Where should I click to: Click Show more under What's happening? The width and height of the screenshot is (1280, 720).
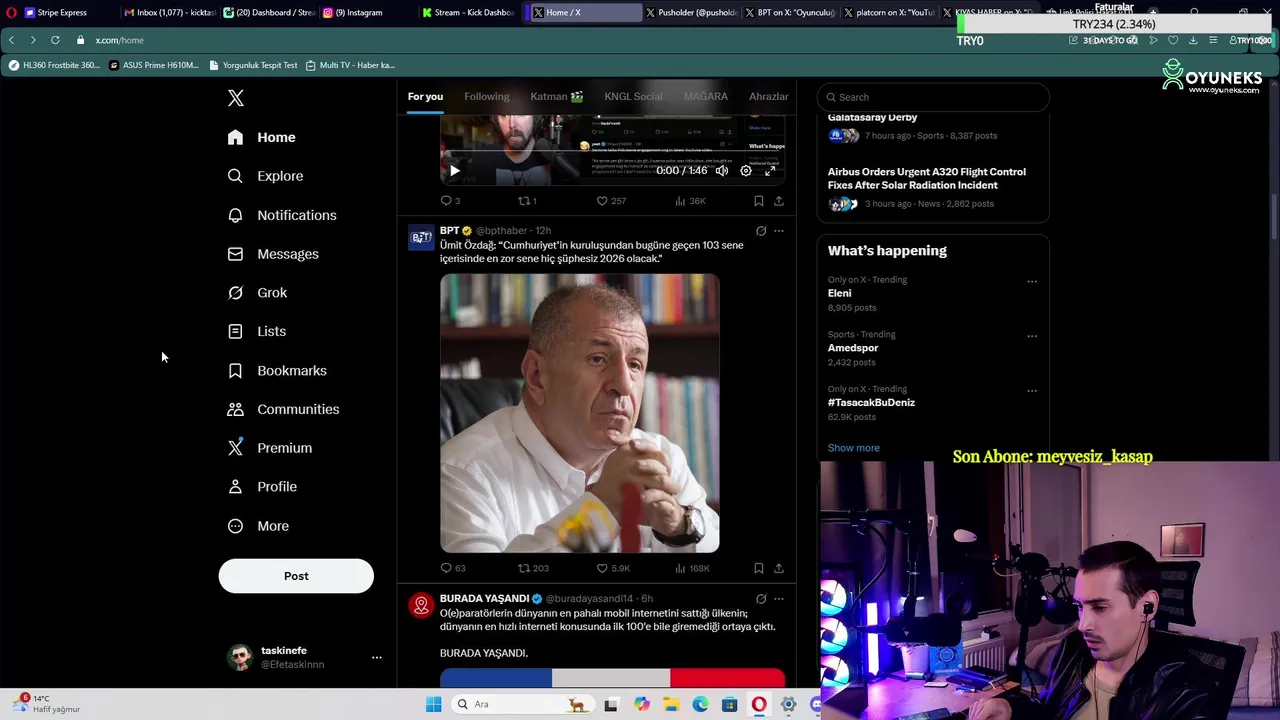[854, 448]
